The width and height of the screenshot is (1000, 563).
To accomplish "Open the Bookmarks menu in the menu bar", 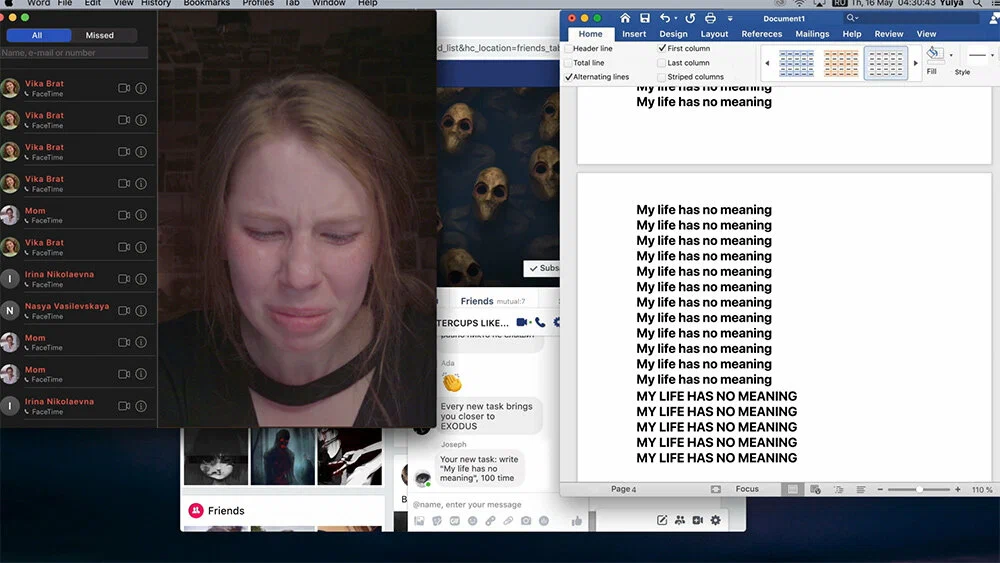I will (x=207, y=3).
